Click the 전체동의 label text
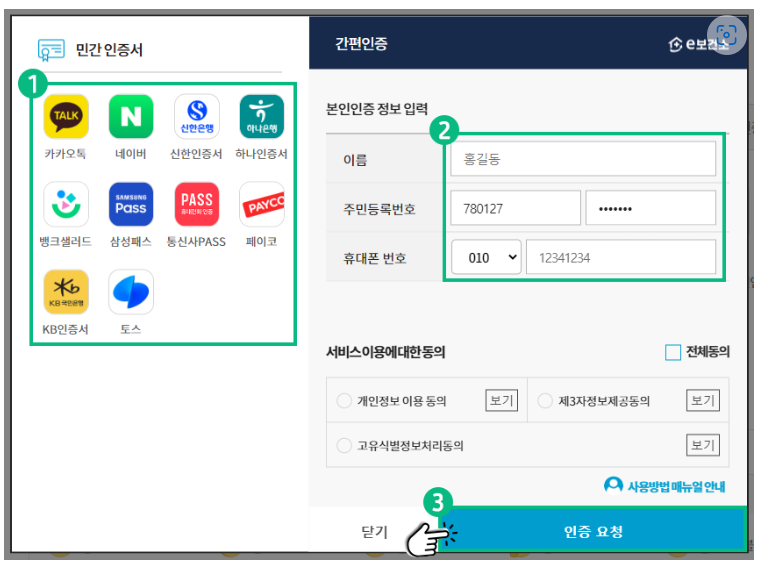 click(x=708, y=352)
